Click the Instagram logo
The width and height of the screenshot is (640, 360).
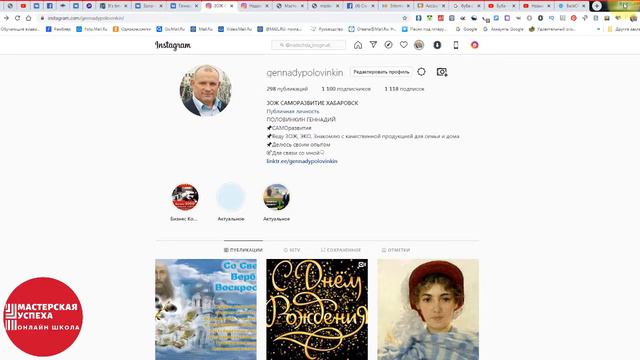coord(173,45)
